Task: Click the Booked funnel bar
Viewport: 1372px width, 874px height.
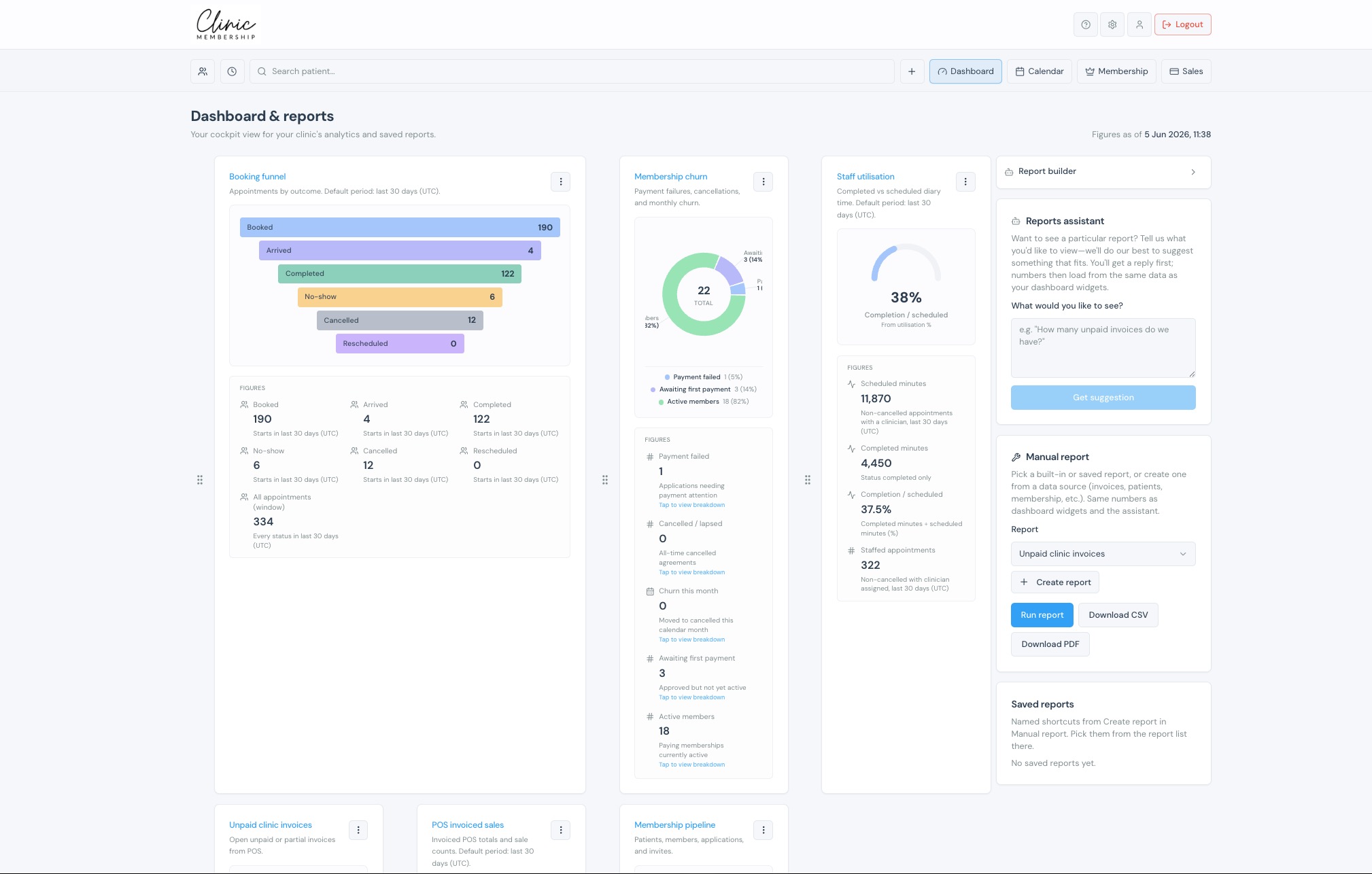Action: (x=400, y=228)
